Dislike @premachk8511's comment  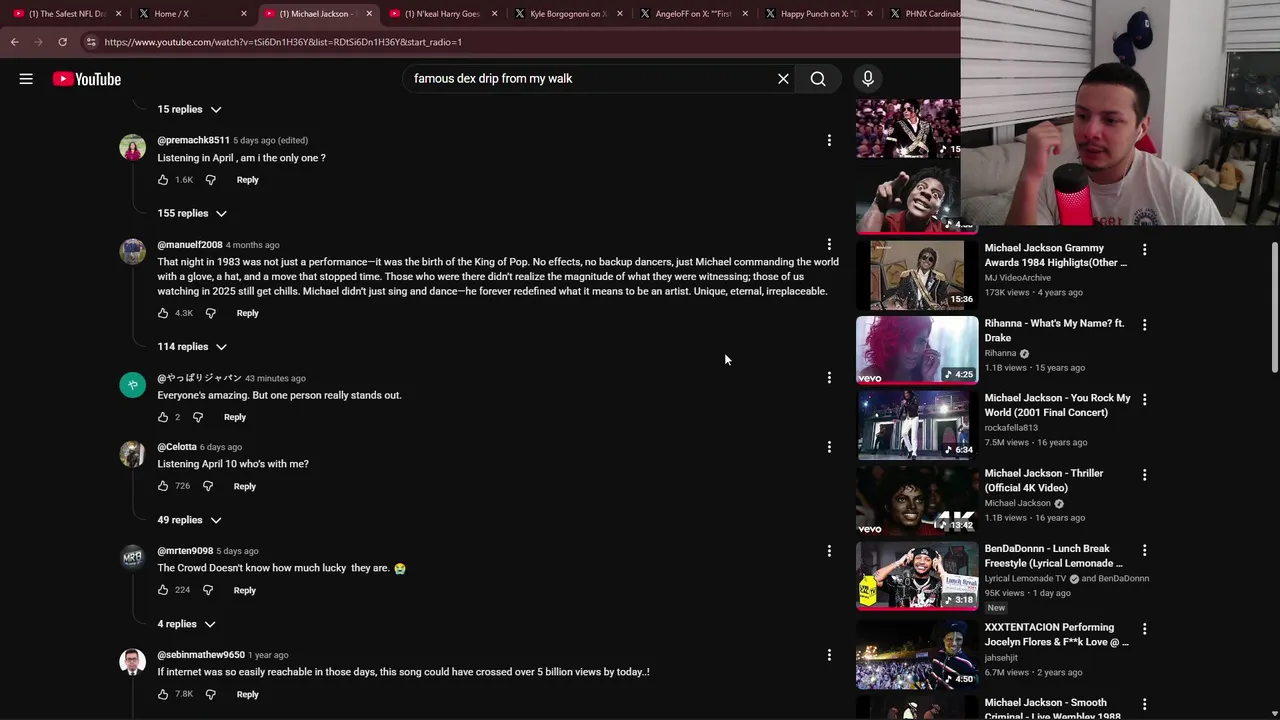pos(210,180)
